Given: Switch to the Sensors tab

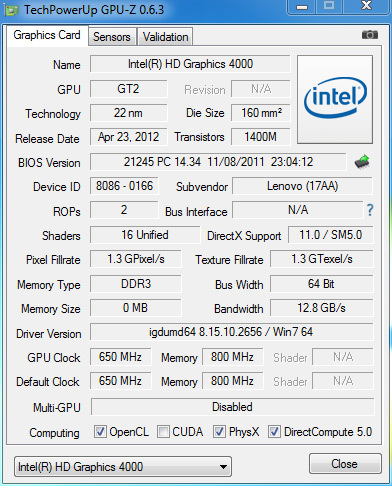Looking at the screenshot, I should pos(112,37).
